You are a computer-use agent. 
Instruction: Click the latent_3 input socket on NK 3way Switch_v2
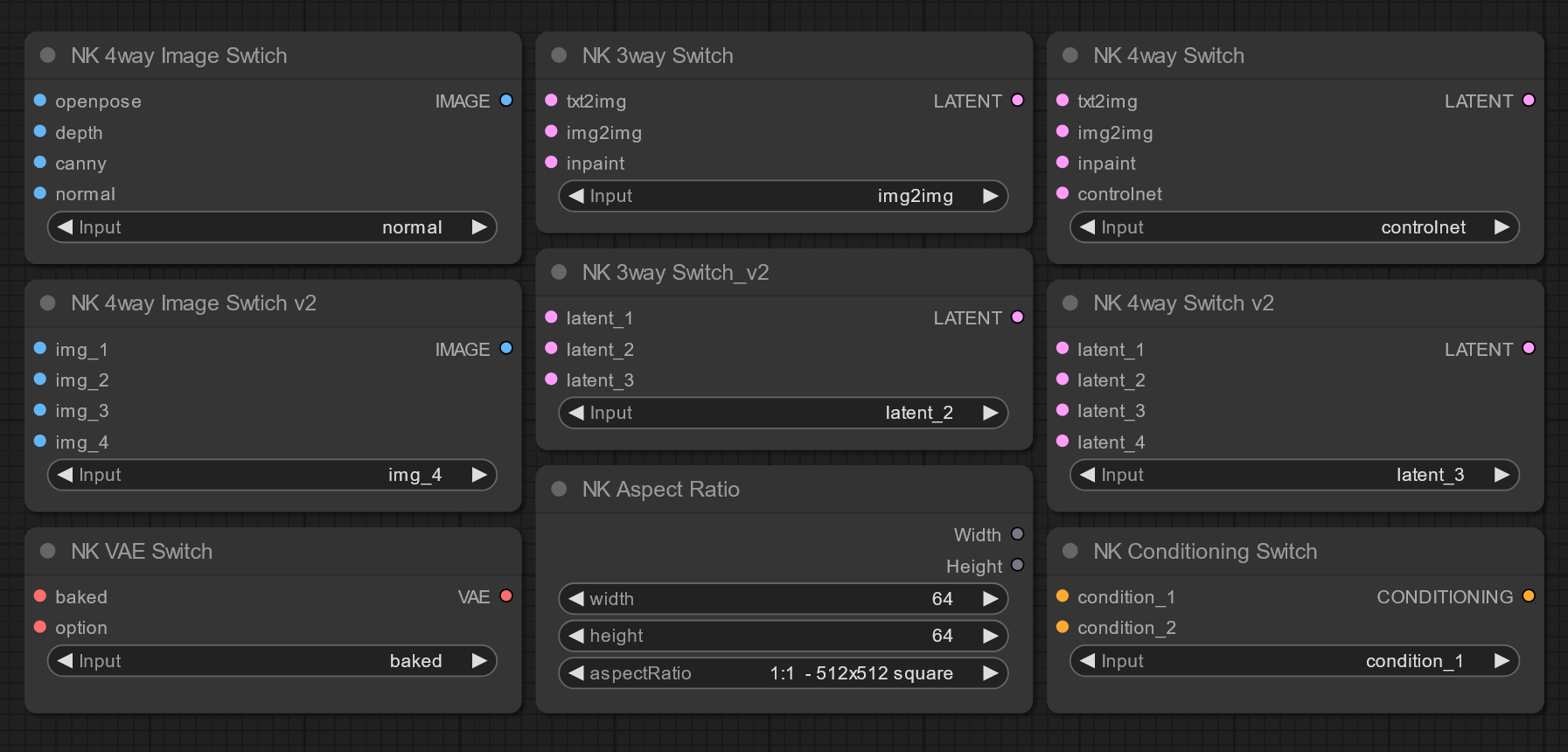click(x=551, y=379)
